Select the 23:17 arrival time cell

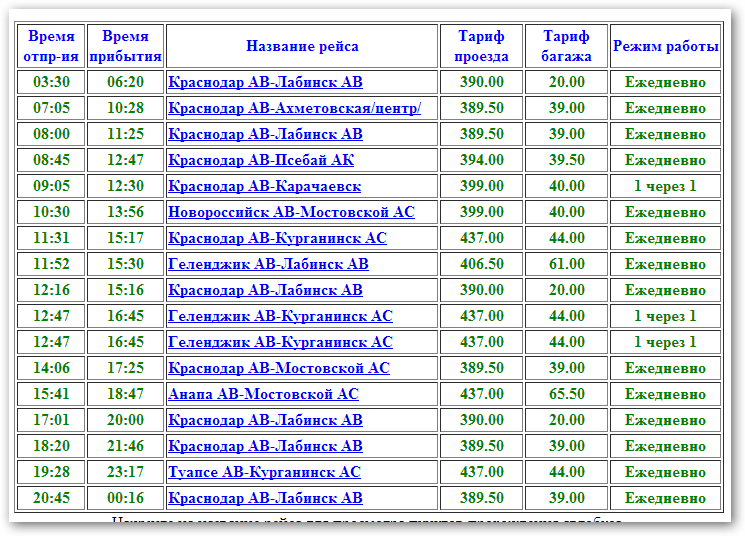pos(125,472)
